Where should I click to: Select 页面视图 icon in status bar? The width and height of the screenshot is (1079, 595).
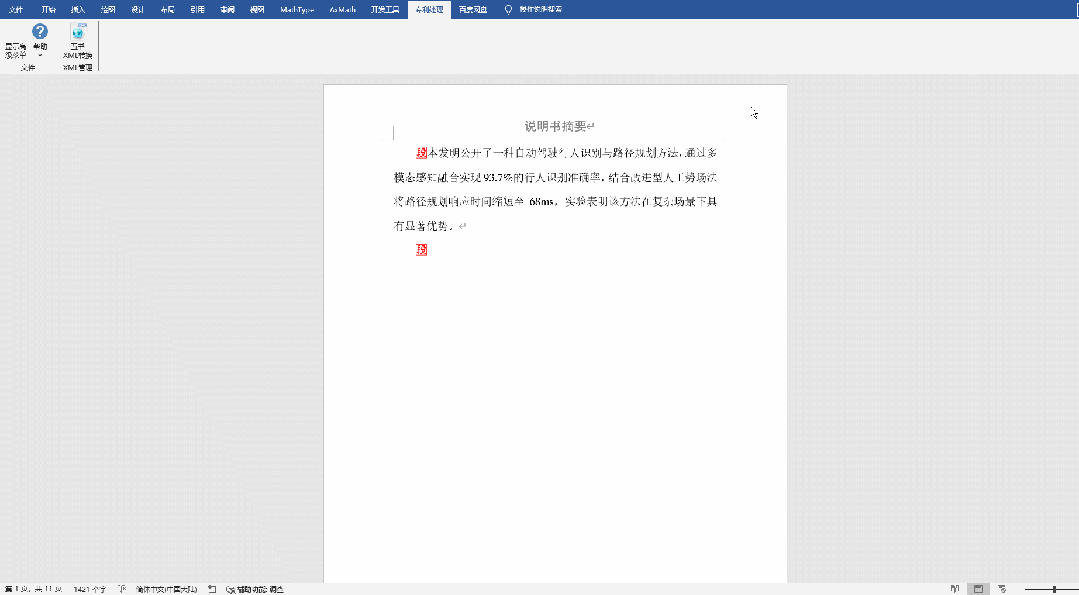[978, 589]
